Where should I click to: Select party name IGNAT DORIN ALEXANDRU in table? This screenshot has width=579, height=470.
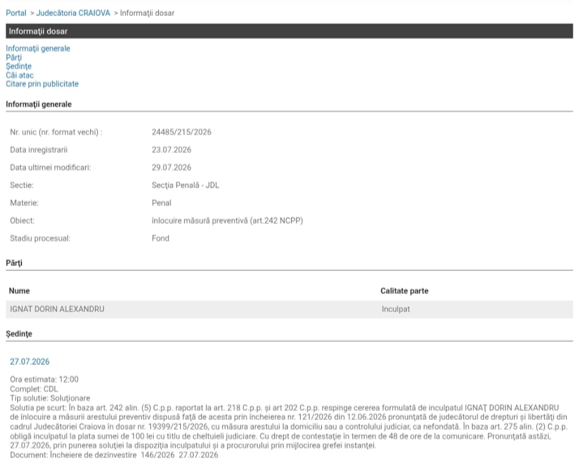coord(57,309)
